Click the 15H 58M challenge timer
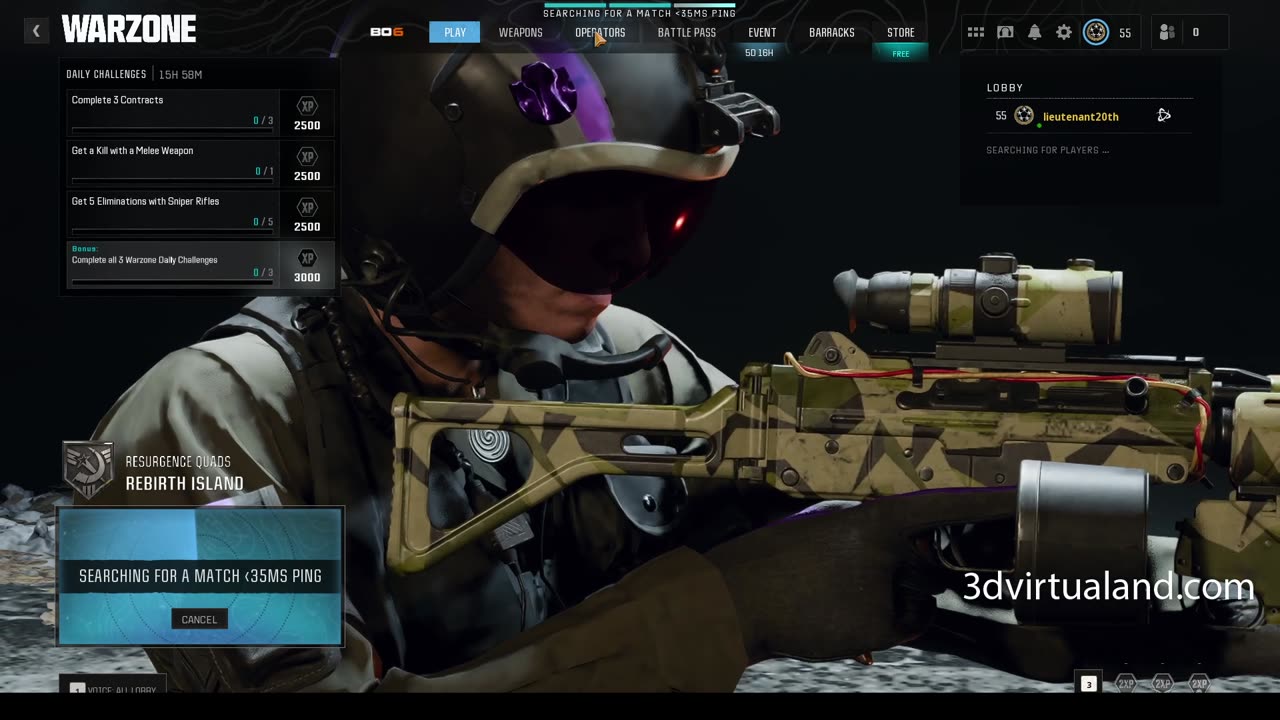Image resolution: width=1280 pixels, height=720 pixels. click(180, 75)
